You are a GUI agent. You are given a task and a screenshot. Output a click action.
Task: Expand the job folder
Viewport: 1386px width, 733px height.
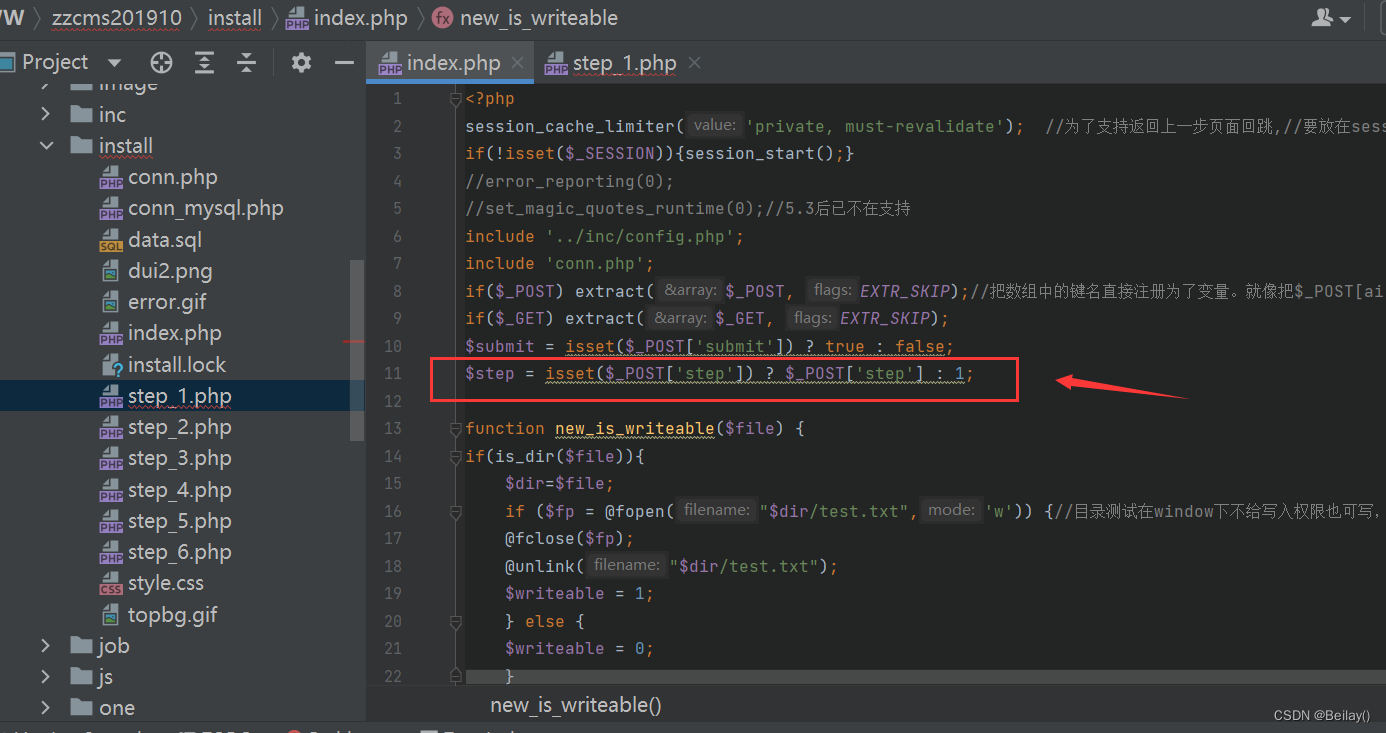coord(46,646)
